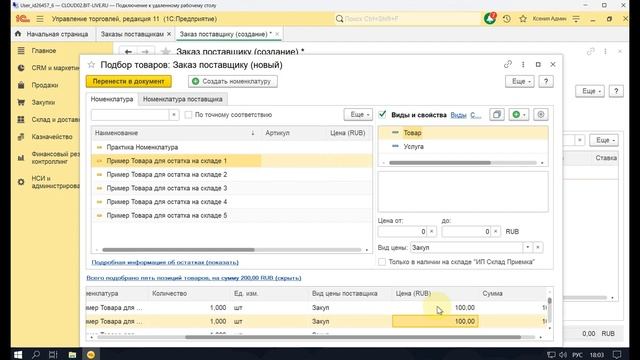The width and height of the screenshot is (640, 360).
Task: Switch to Номенклатура поставщика tab
Action: (x=182, y=99)
